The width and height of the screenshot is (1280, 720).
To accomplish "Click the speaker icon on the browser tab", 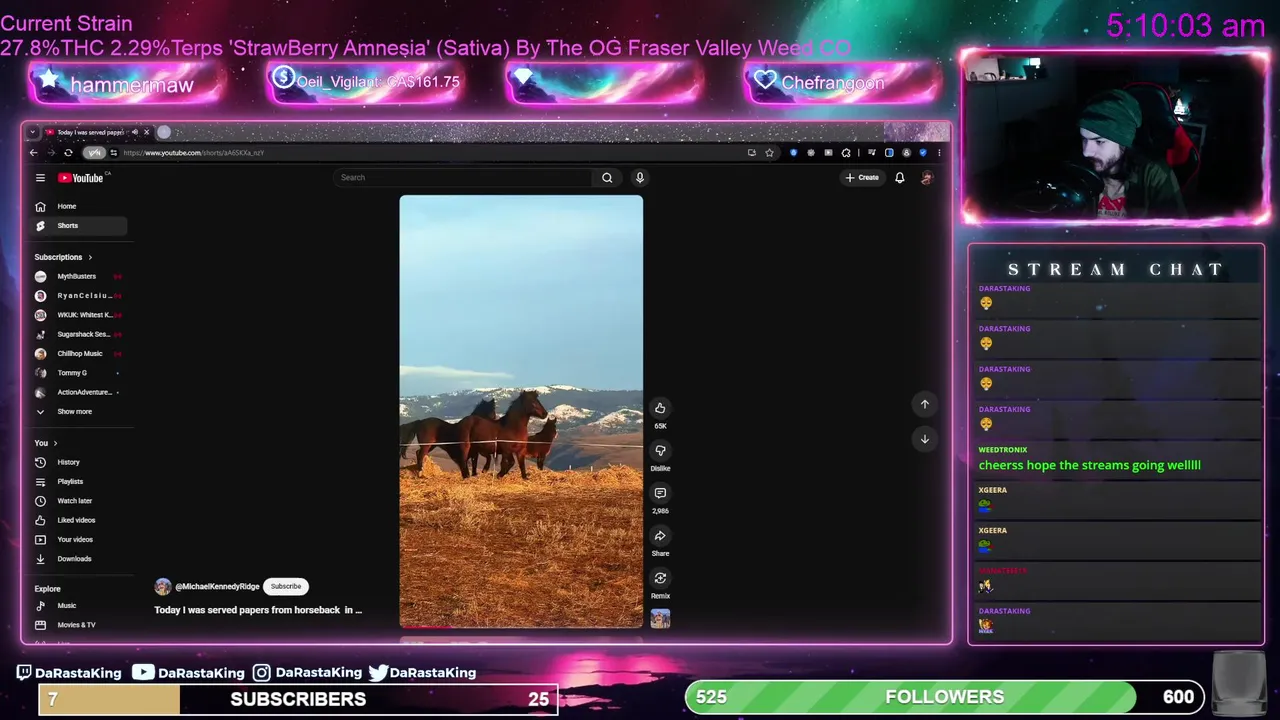I will tap(135, 132).
